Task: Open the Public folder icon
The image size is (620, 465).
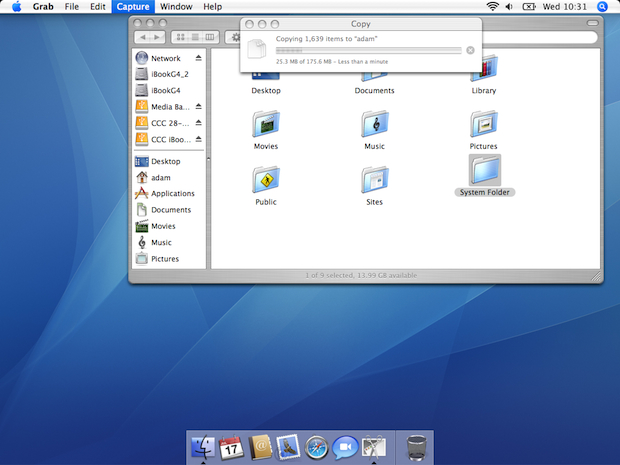Action: [x=266, y=180]
